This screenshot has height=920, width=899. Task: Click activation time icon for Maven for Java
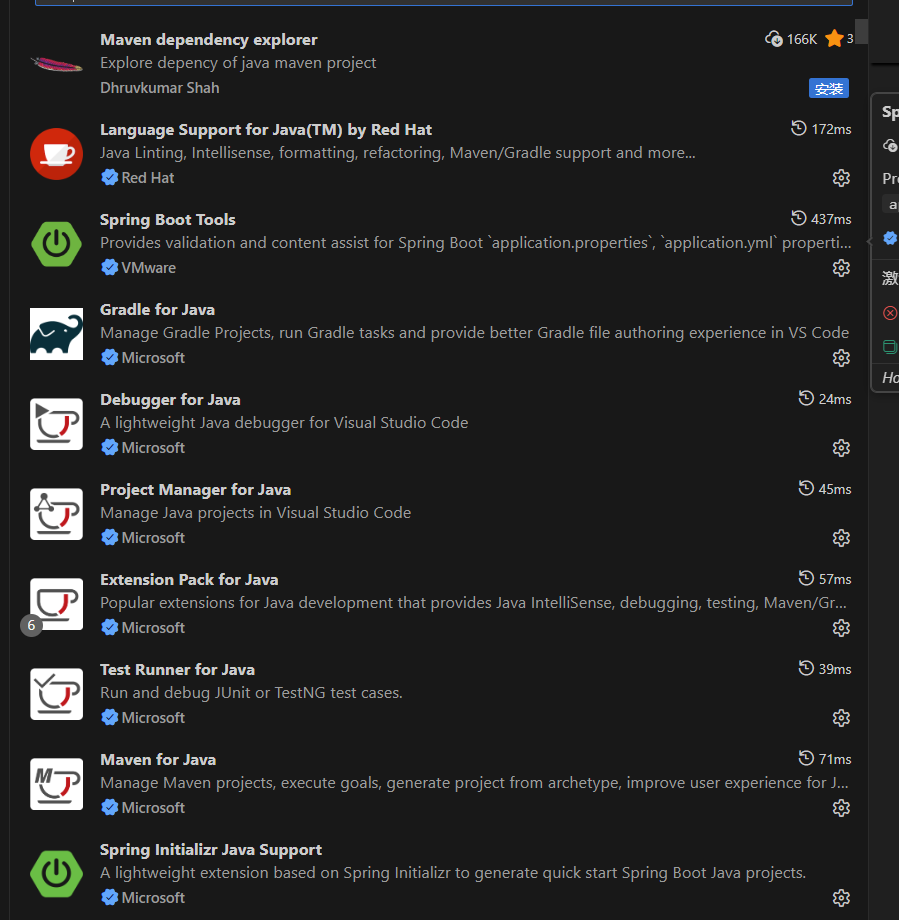pyautogui.click(x=806, y=759)
